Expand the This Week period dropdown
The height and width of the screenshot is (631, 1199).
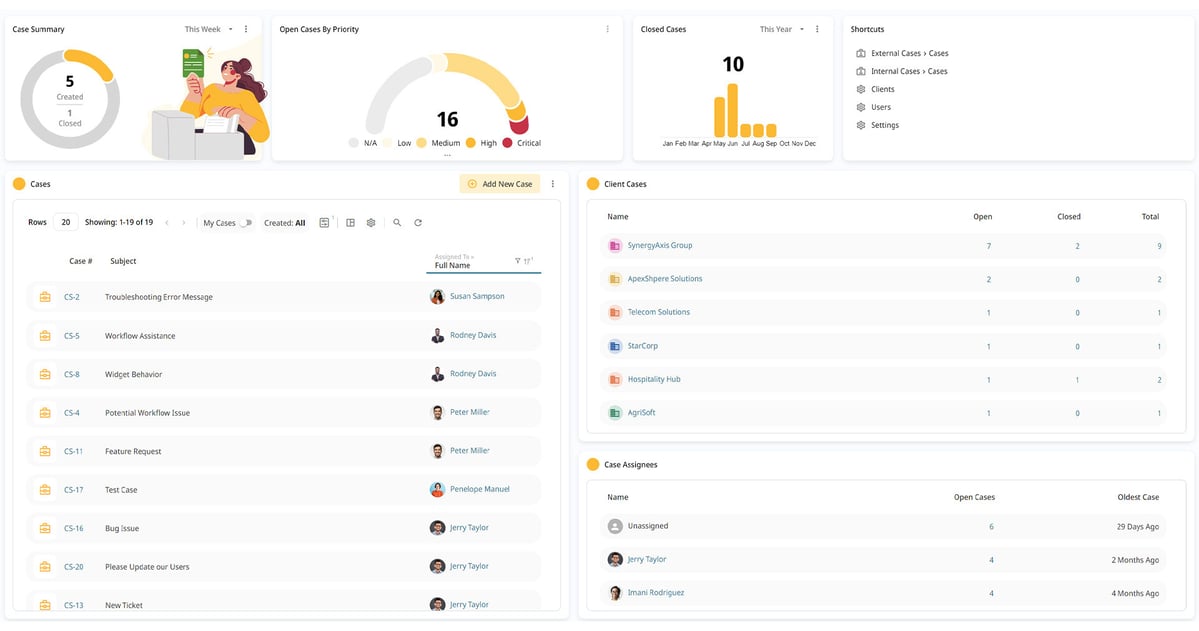pos(209,29)
